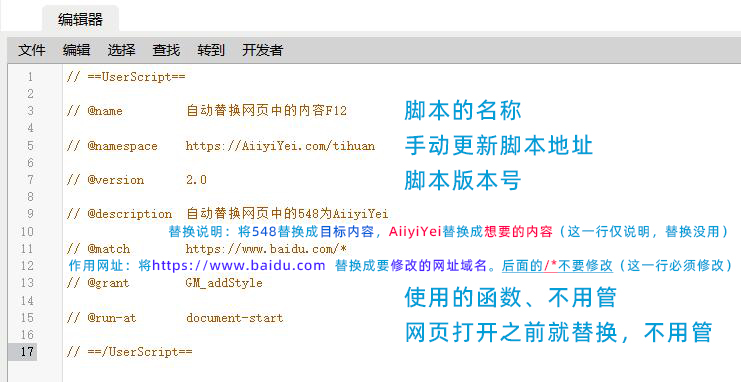Switch to the 编辑器 tab

pyautogui.click(x=80, y=19)
